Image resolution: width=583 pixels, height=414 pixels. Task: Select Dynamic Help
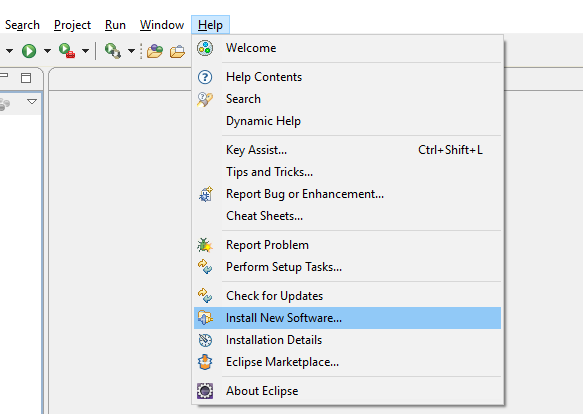[347, 121]
